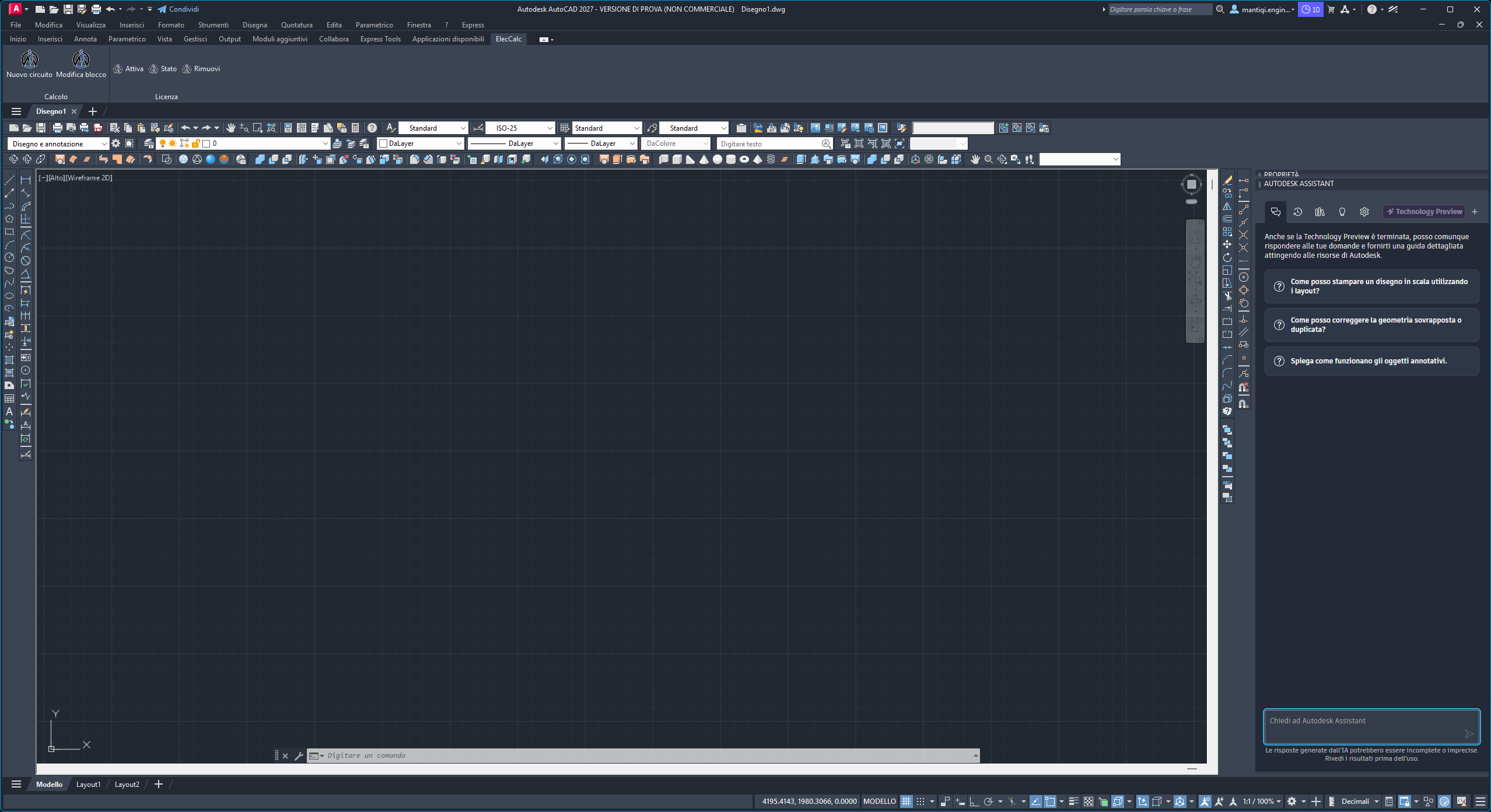1491x812 pixels.
Task: Focus the Chiedi ad Autodesk Assistant field
Action: pyautogui.click(x=1371, y=727)
